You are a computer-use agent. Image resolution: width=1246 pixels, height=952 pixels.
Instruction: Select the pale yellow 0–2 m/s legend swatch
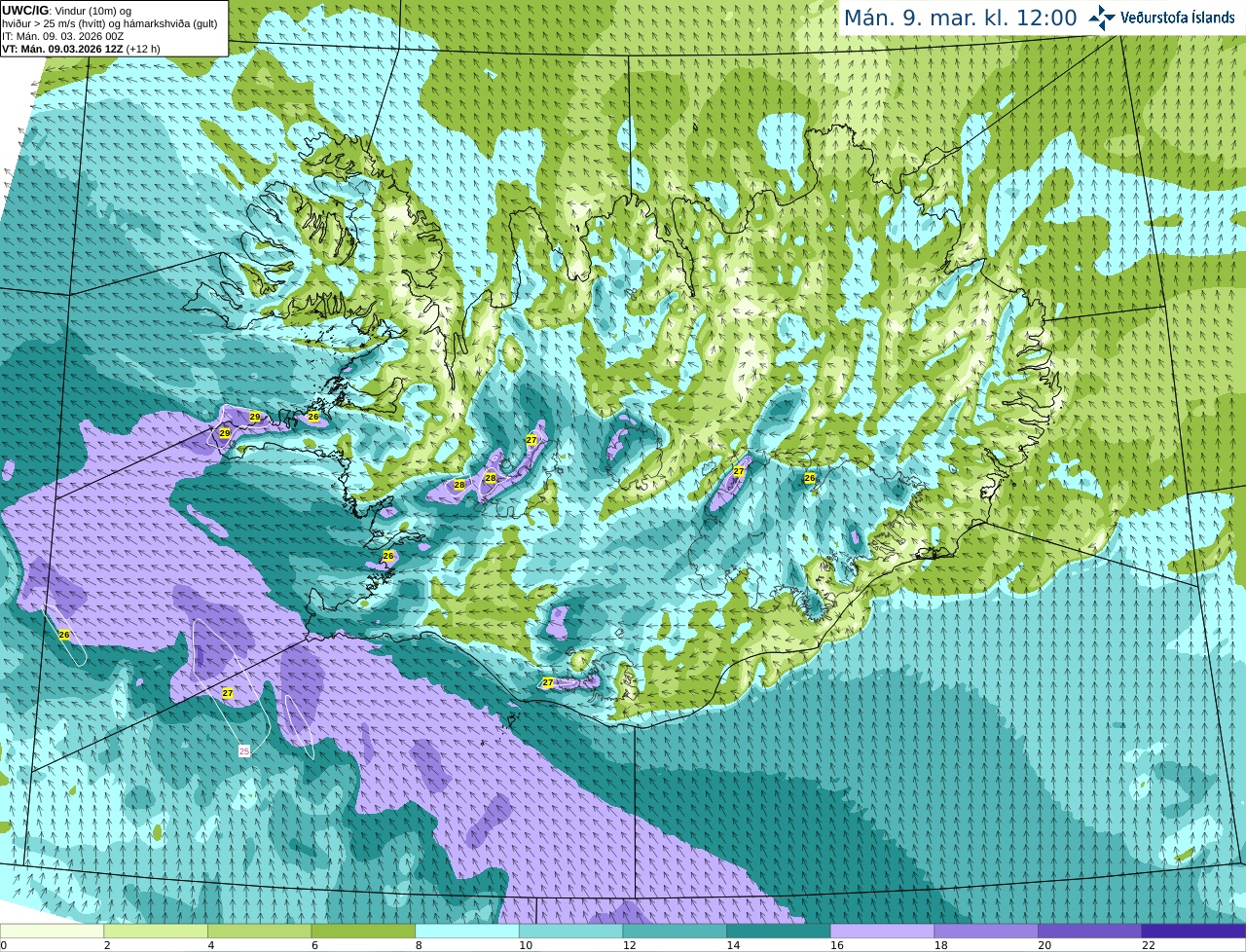(52, 931)
